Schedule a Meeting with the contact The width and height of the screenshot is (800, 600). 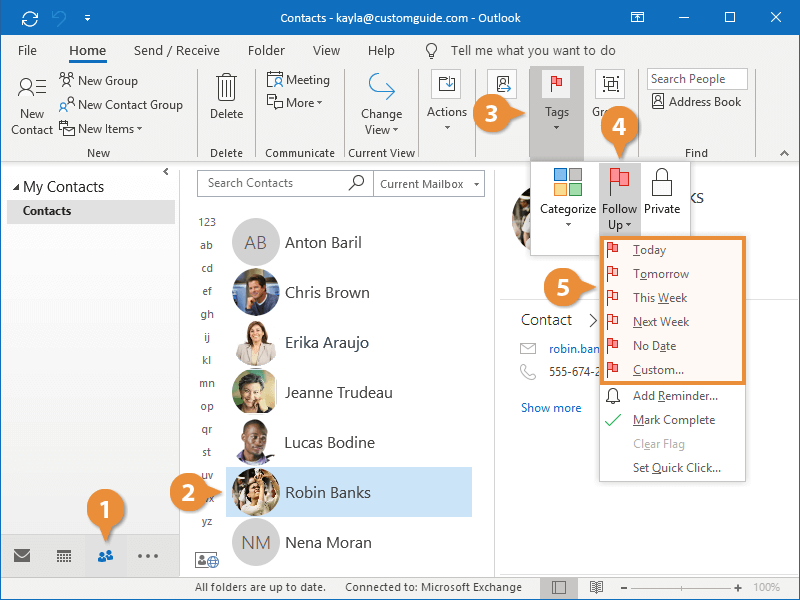[298, 80]
